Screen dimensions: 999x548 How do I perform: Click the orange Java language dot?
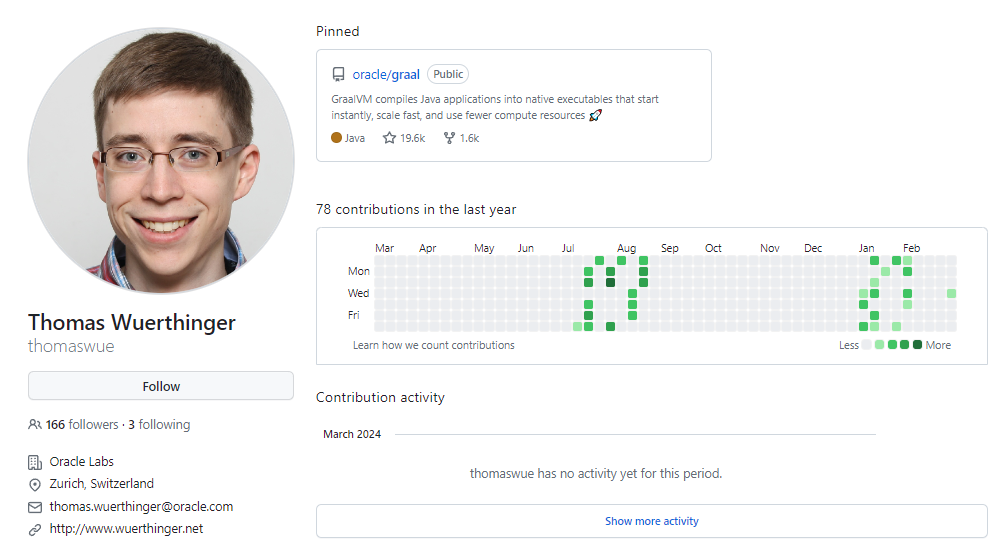(x=336, y=138)
